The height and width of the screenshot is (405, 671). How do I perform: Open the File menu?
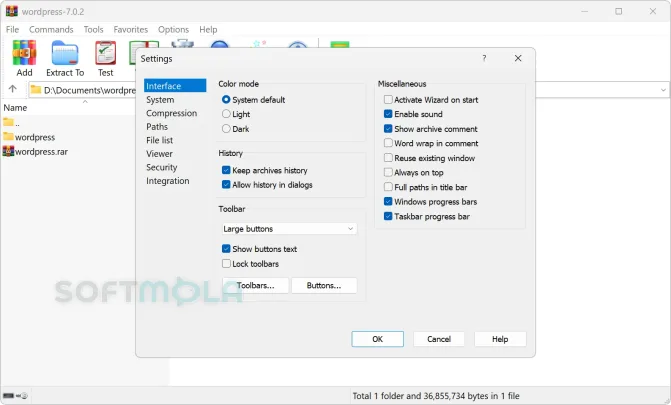(12, 30)
